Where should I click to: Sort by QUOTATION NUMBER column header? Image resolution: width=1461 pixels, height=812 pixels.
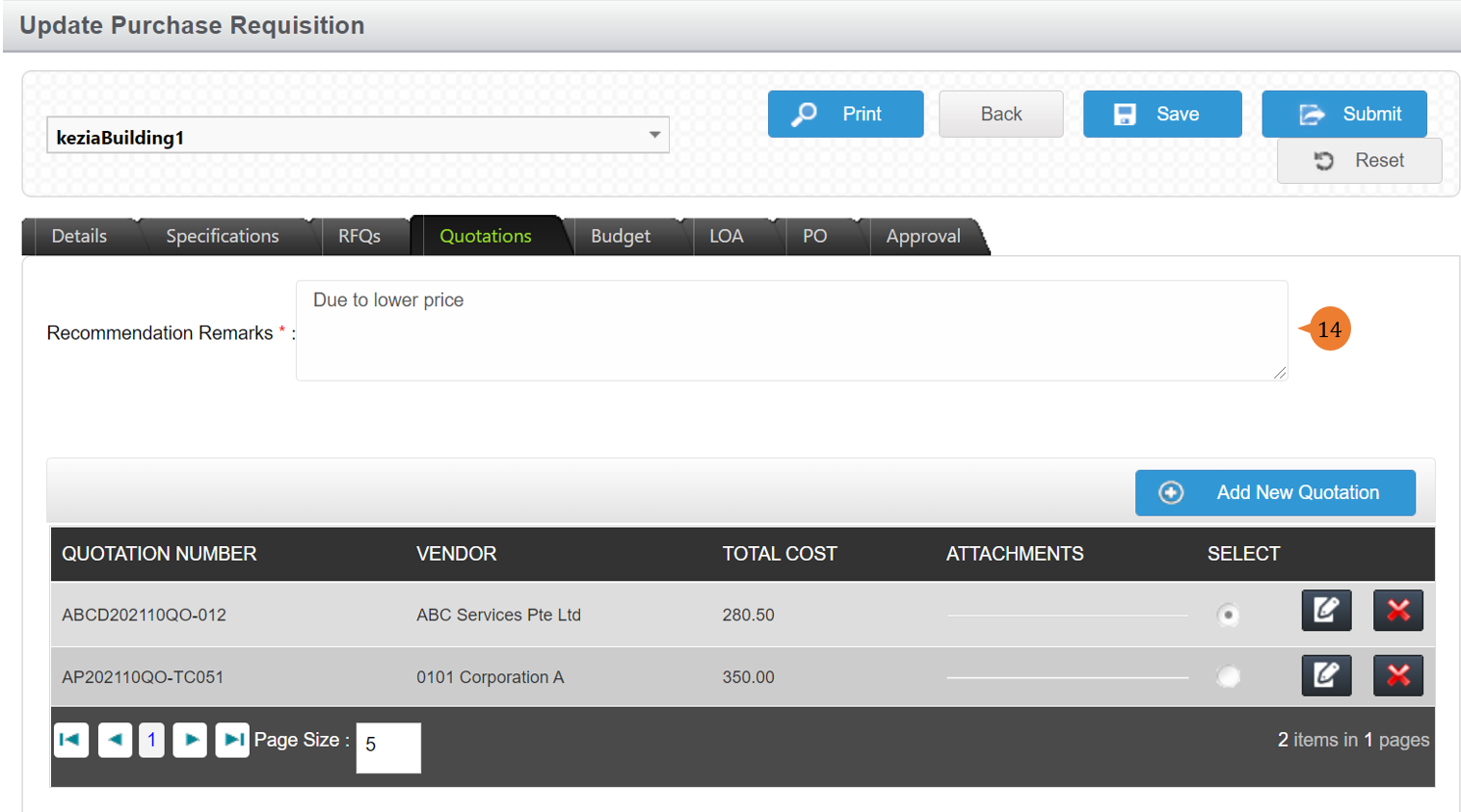[159, 554]
